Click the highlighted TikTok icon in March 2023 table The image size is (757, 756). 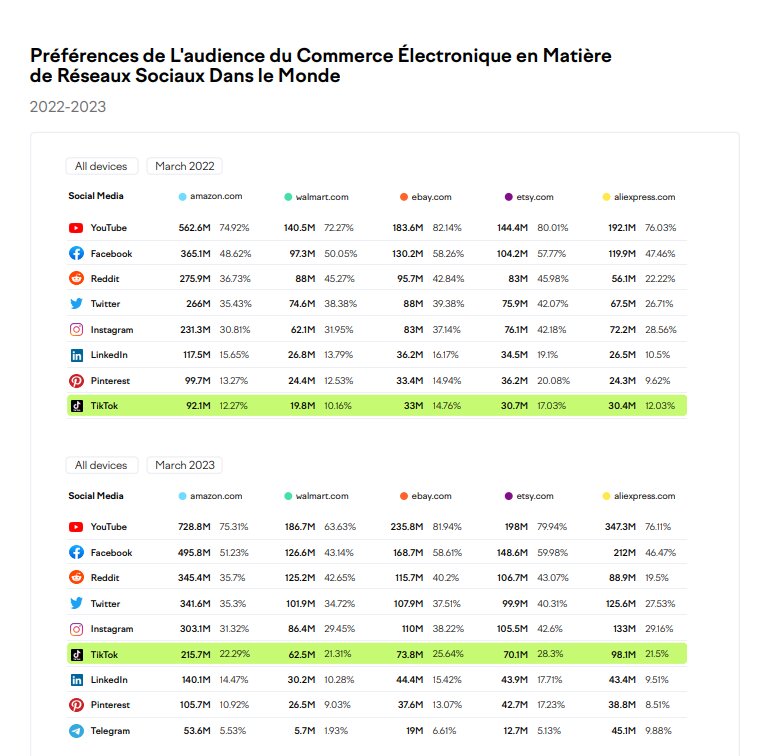click(76, 654)
